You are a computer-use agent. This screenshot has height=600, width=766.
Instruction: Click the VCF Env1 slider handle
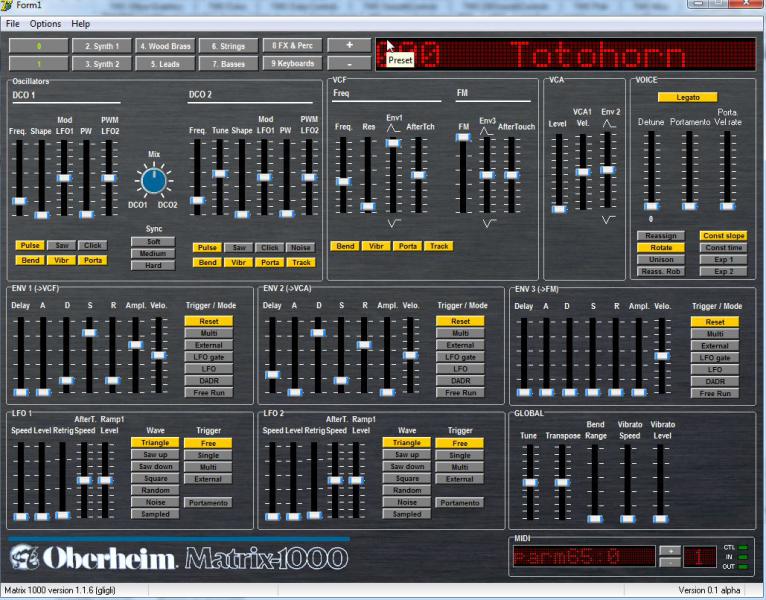[393, 143]
